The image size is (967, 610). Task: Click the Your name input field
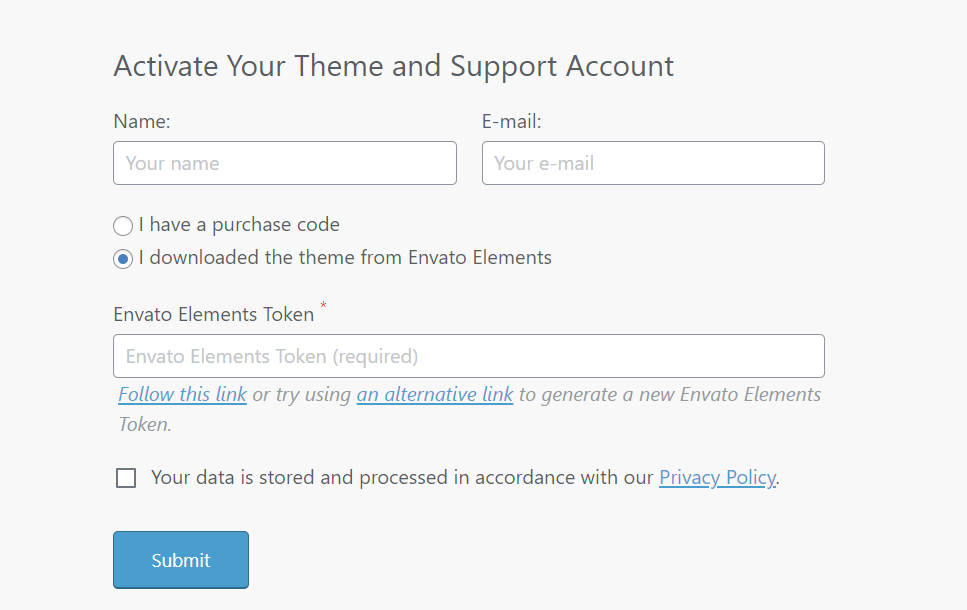(x=285, y=163)
